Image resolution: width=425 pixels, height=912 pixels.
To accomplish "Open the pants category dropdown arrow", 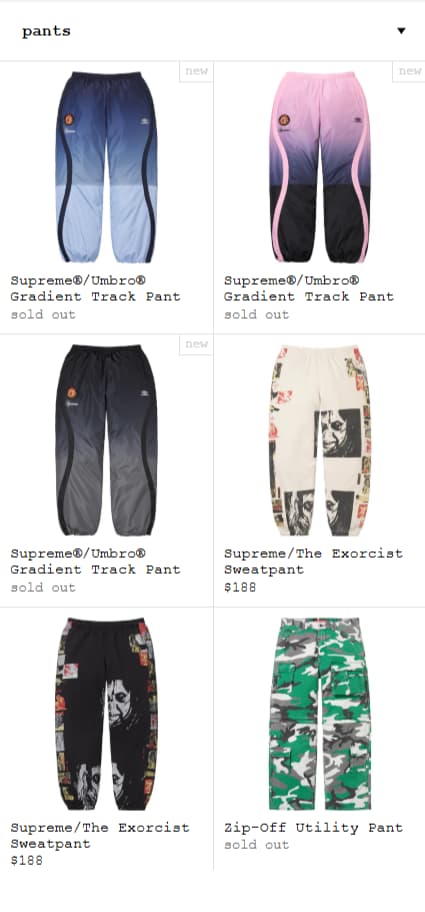I will 401,31.
